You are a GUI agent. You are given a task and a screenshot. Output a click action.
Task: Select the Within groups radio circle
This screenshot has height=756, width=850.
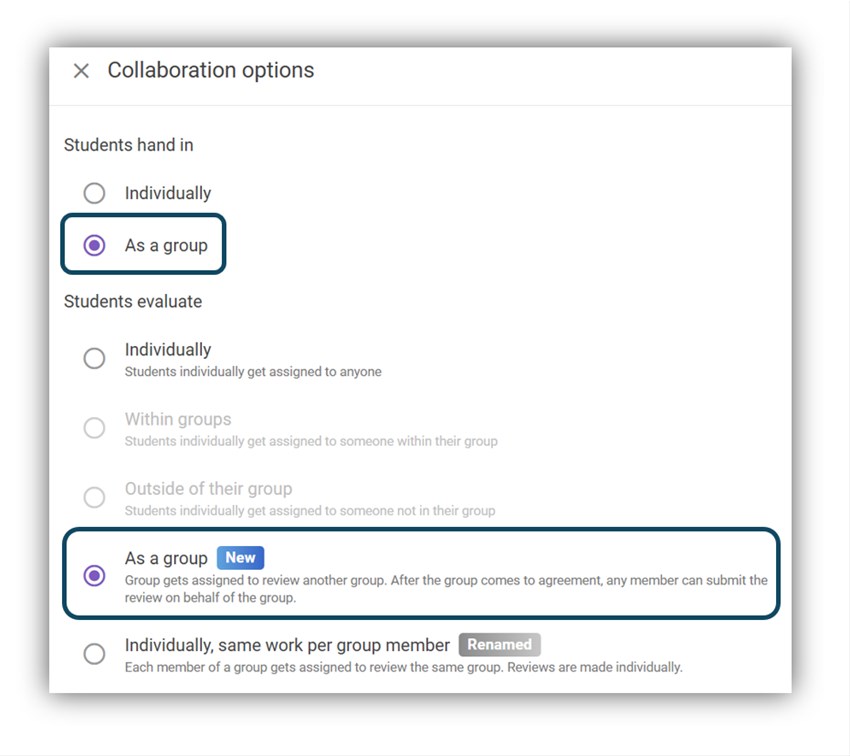pos(94,428)
